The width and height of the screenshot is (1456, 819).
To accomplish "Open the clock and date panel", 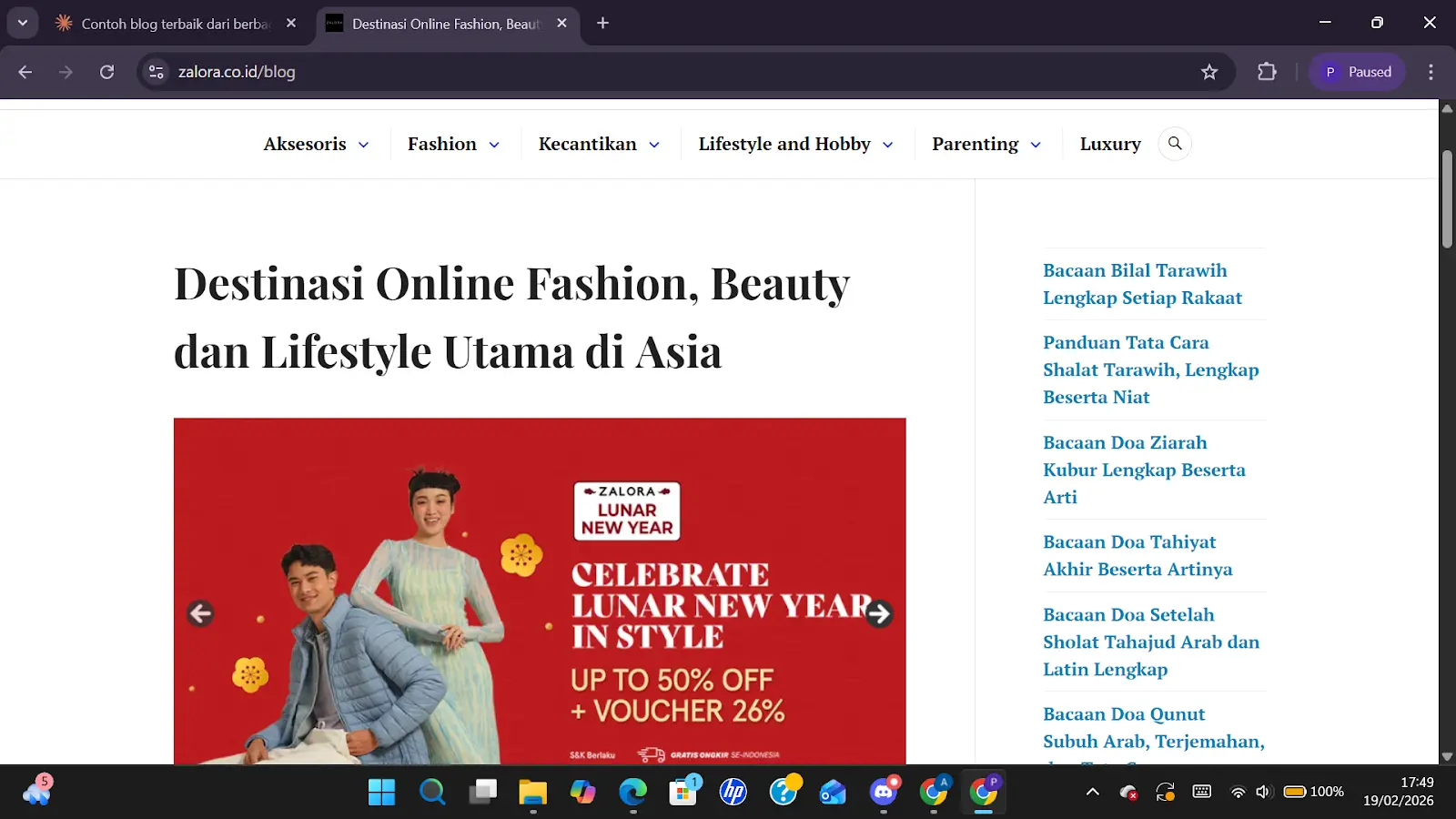I will pyautogui.click(x=1399, y=792).
